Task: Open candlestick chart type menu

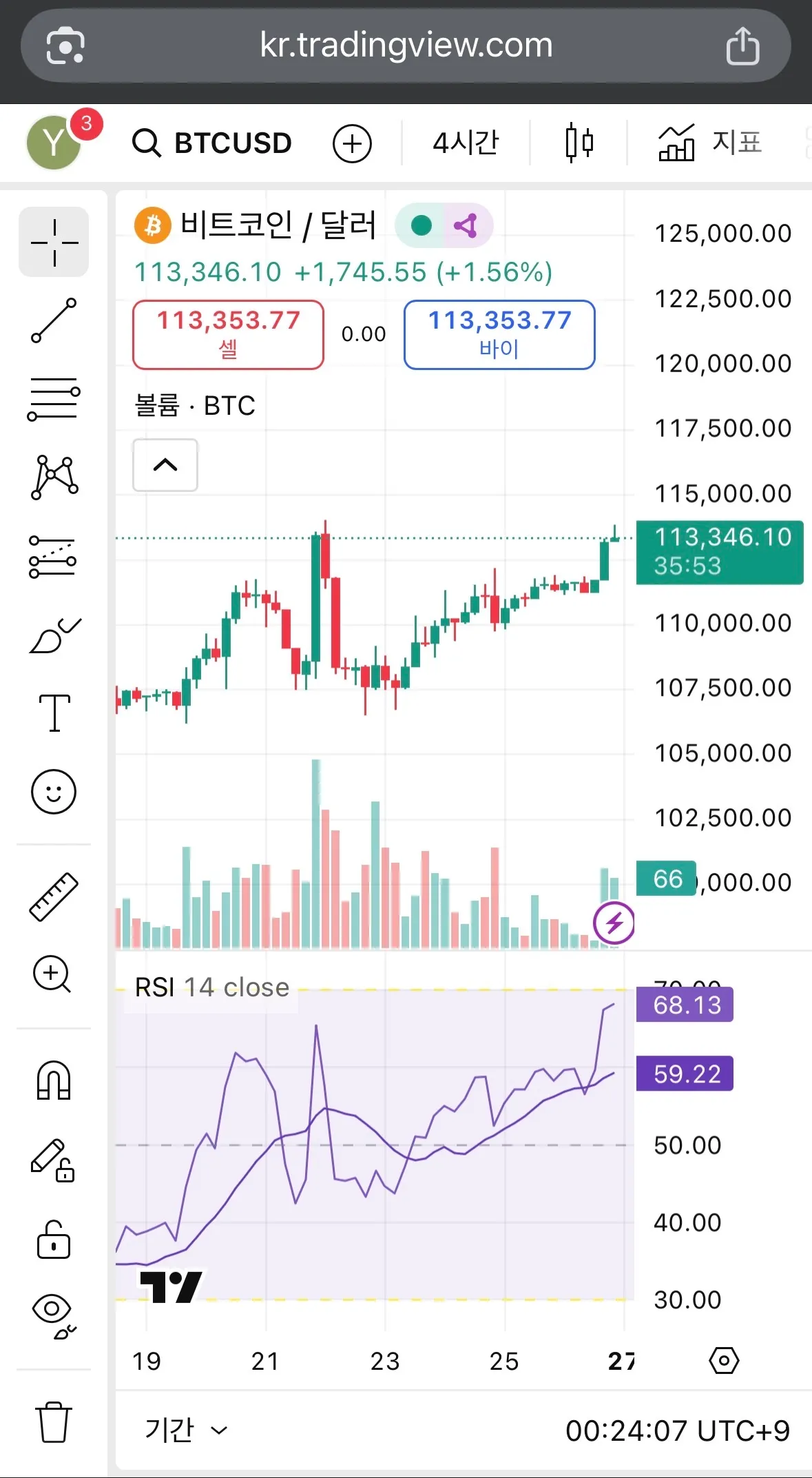Action: click(x=579, y=143)
